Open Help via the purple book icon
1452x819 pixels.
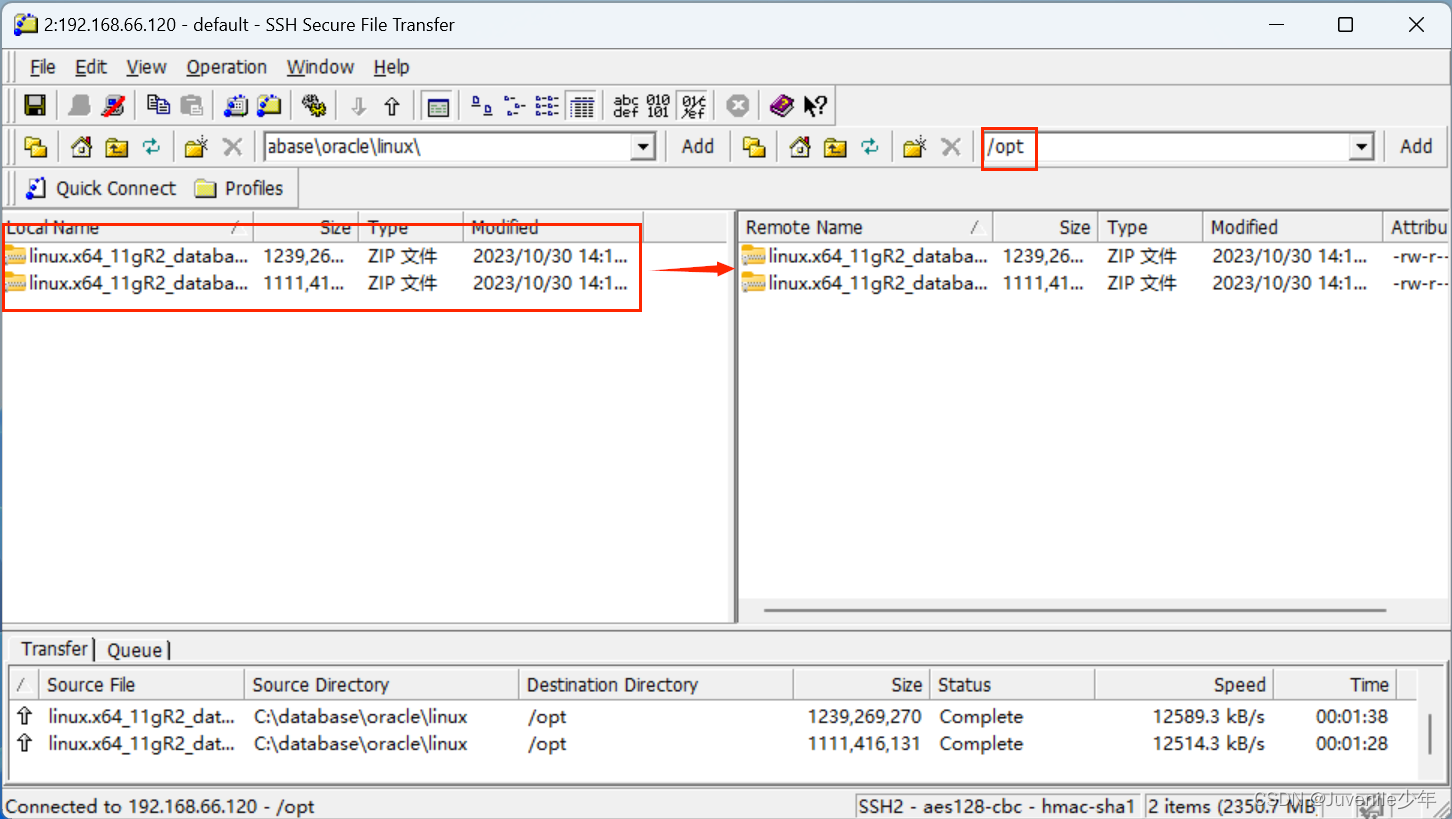click(x=781, y=105)
